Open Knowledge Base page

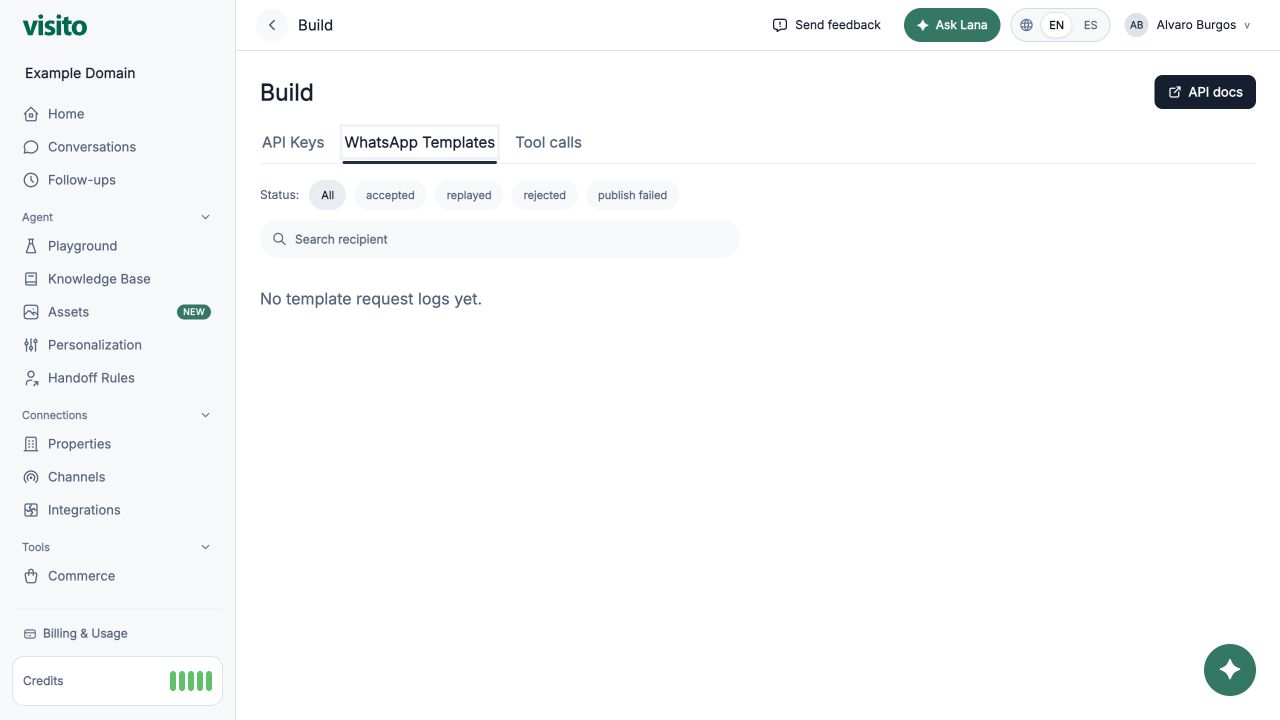click(x=117, y=279)
